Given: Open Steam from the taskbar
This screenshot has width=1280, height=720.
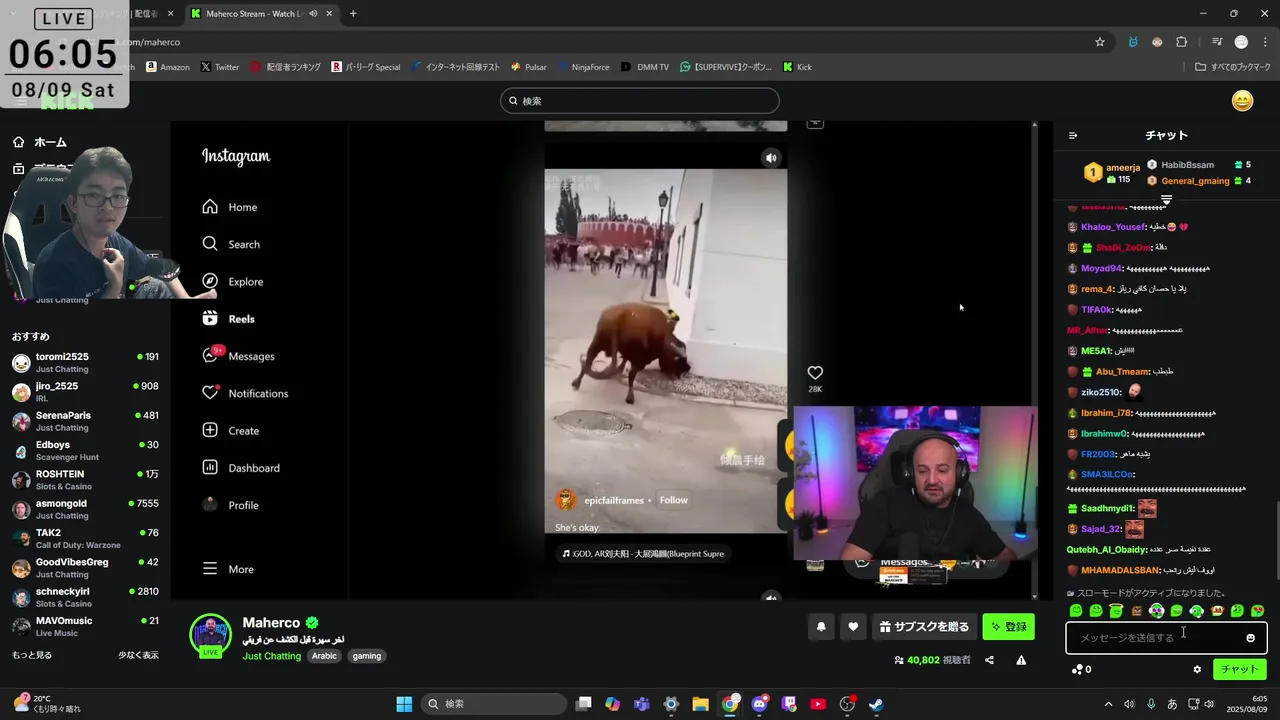Looking at the screenshot, I should (876, 704).
